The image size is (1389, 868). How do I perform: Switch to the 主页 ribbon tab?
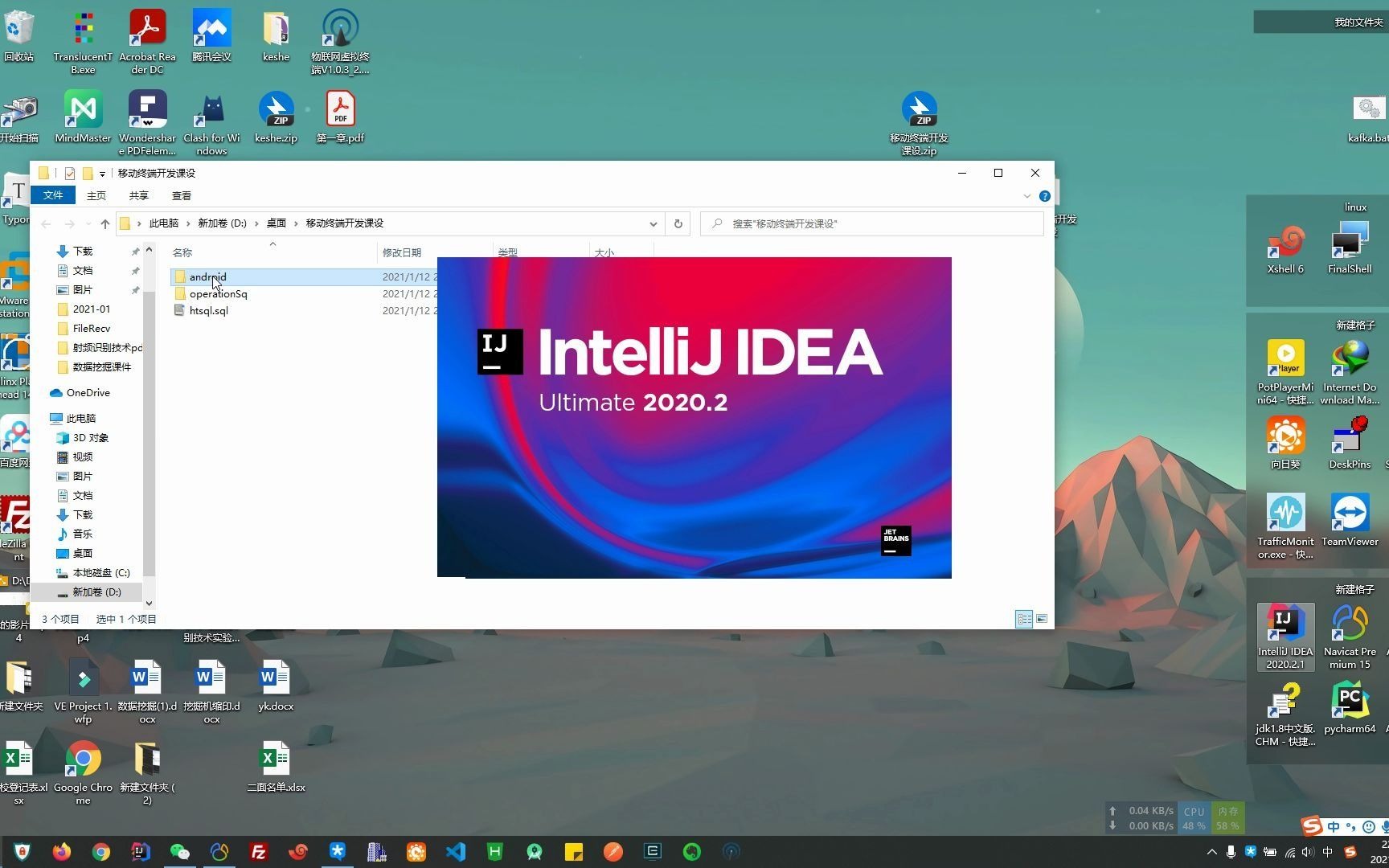[96, 195]
